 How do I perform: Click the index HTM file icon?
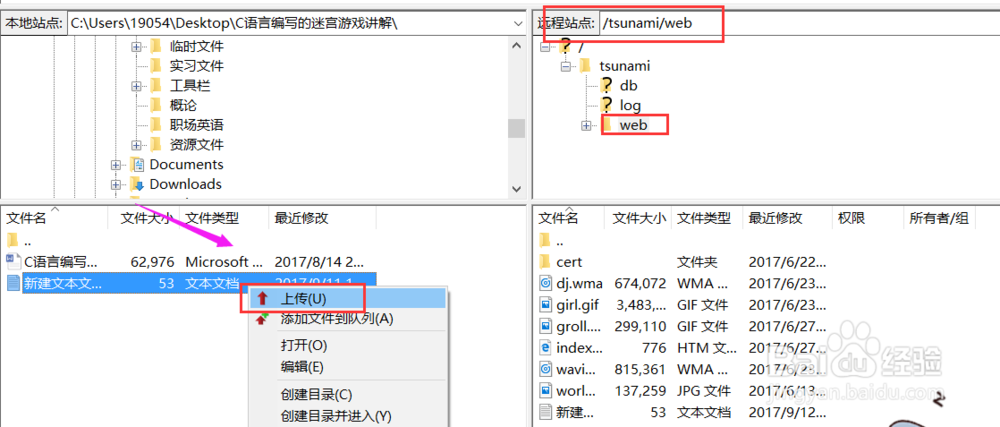545,348
